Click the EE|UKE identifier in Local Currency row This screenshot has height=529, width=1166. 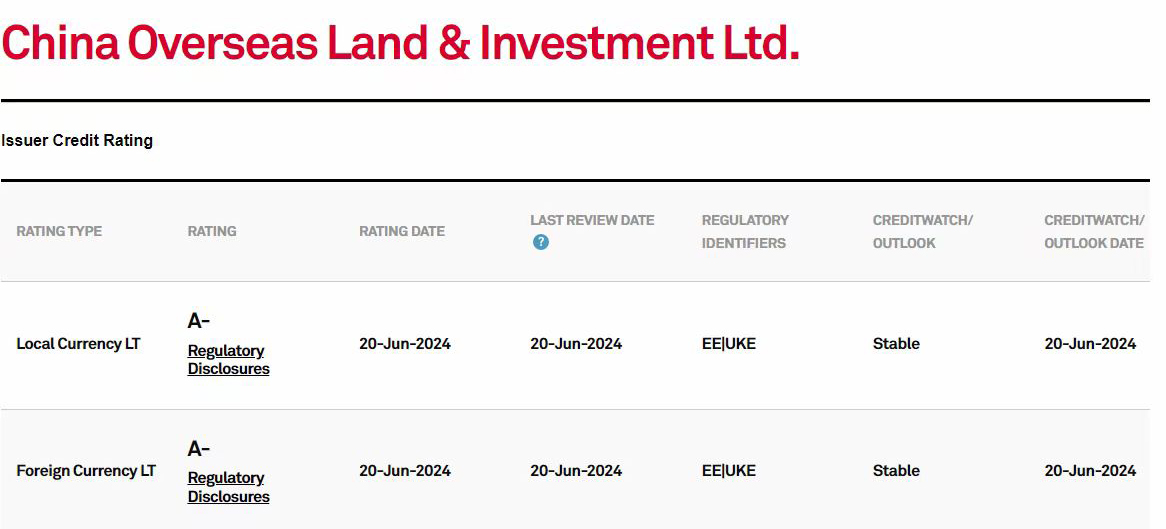tap(729, 344)
